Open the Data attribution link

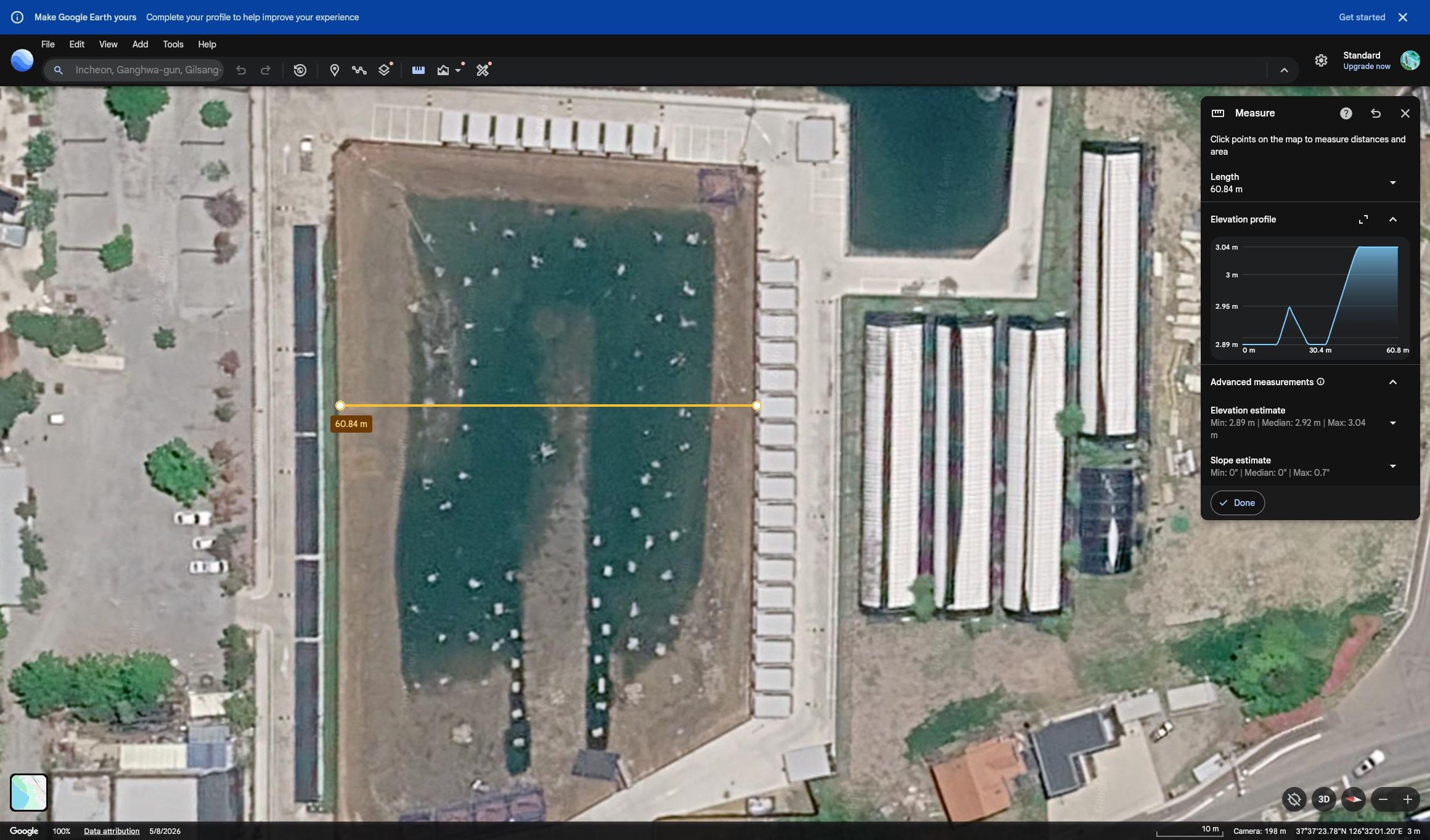(x=112, y=831)
